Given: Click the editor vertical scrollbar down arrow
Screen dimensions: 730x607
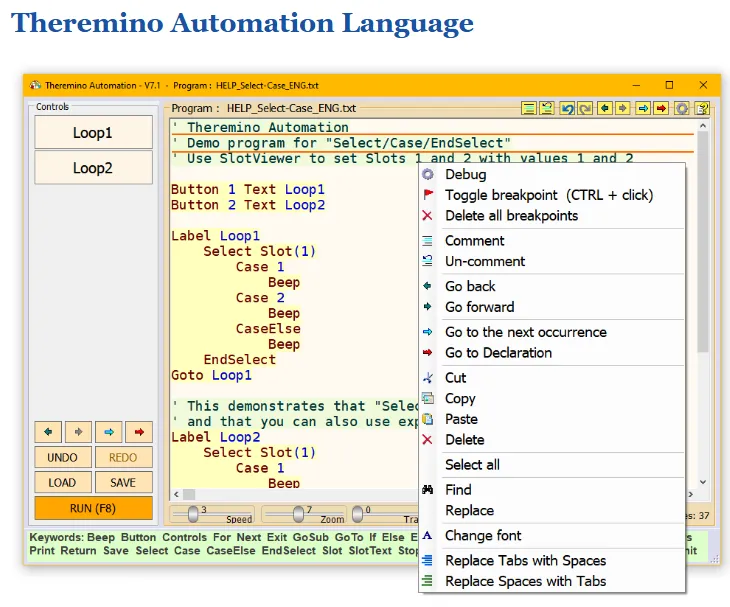Looking at the screenshot, I should coord(703,482).
